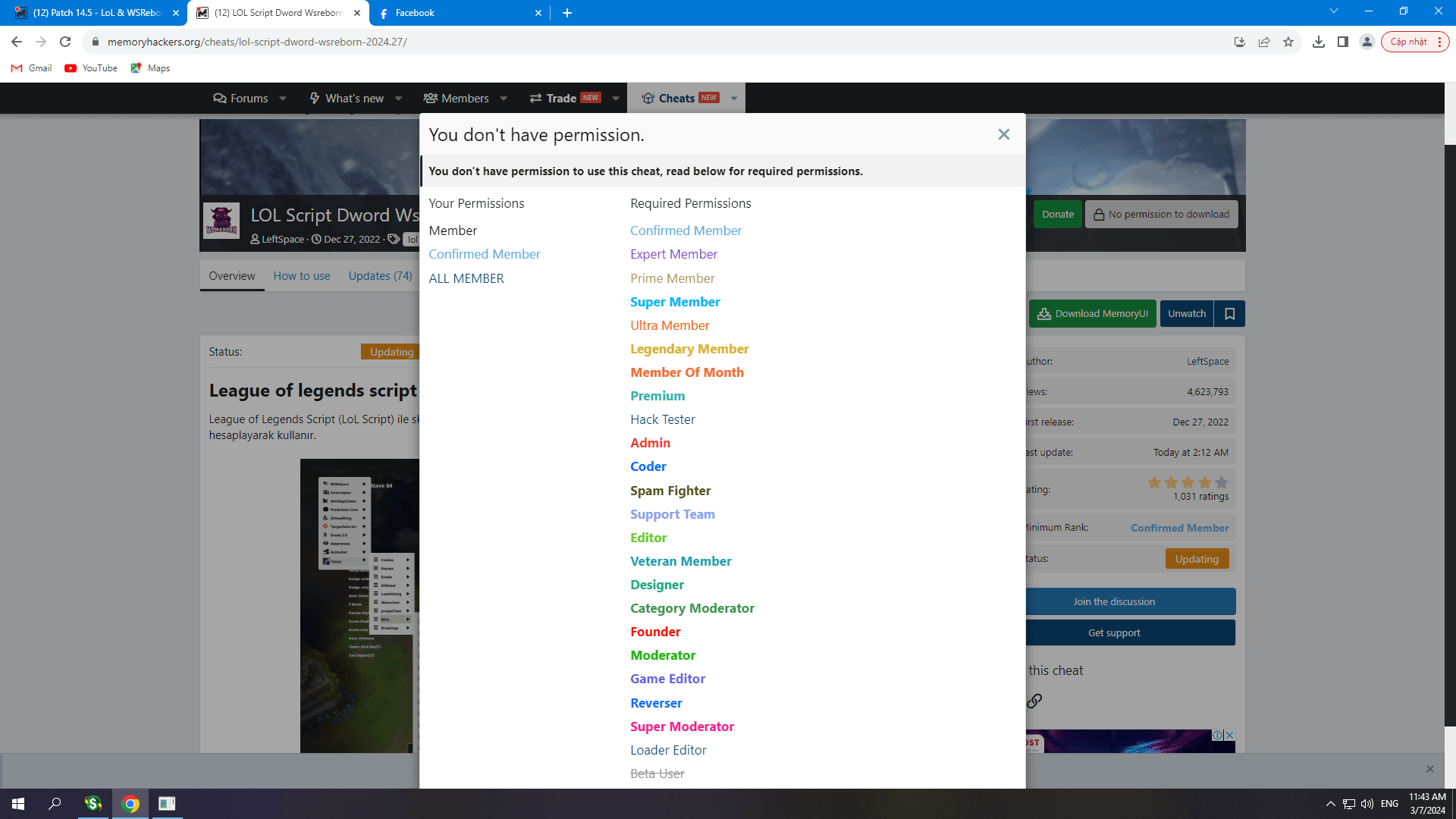1456x819 pixels.
Task: Toggle the browser side panel icon
Action: click(1343, 42)
